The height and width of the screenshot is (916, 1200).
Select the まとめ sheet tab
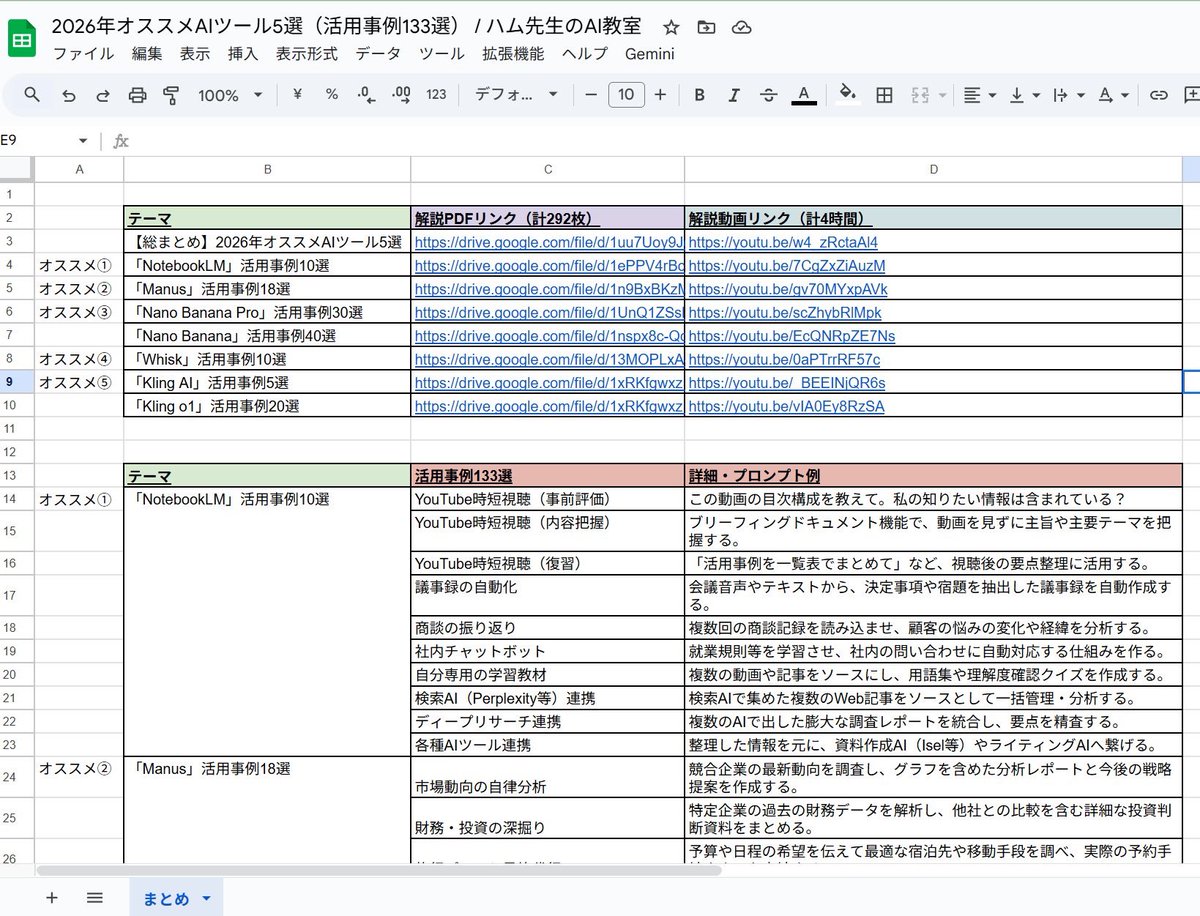166,898
